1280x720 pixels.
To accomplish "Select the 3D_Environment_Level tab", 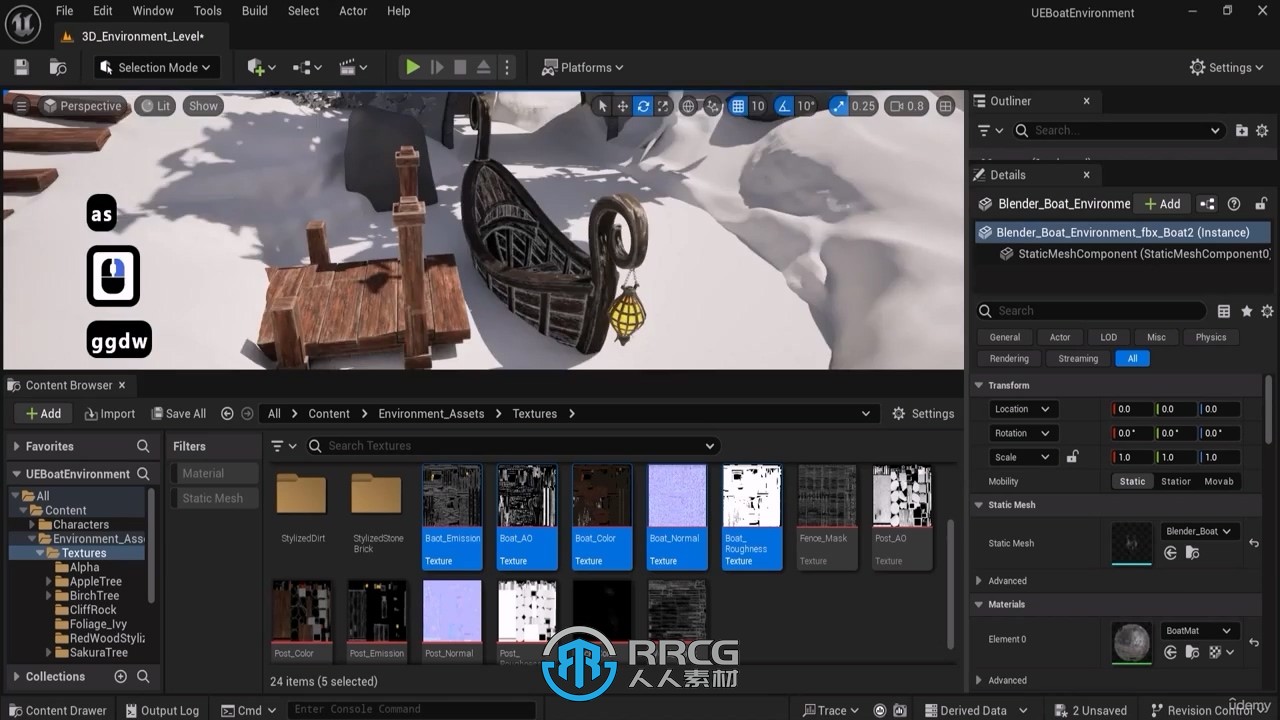I will click(141, 36).
